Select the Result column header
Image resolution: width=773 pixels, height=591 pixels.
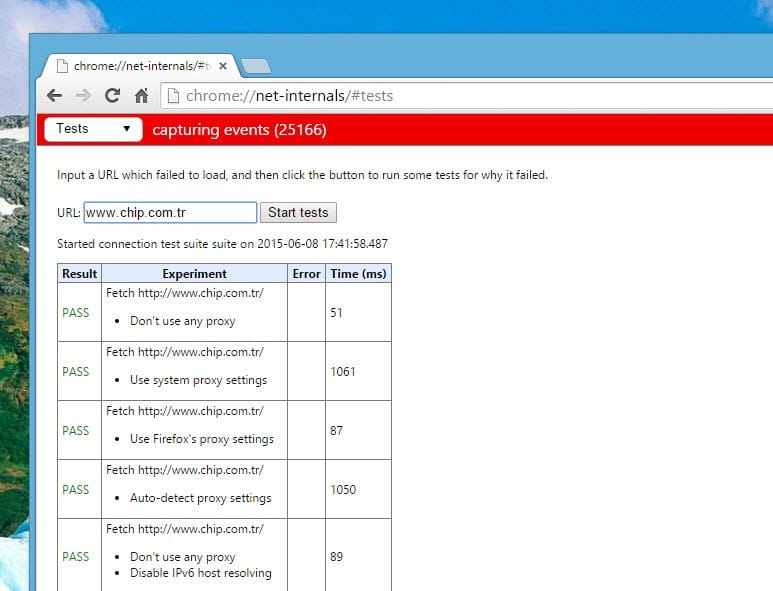(x=79, y=274)
